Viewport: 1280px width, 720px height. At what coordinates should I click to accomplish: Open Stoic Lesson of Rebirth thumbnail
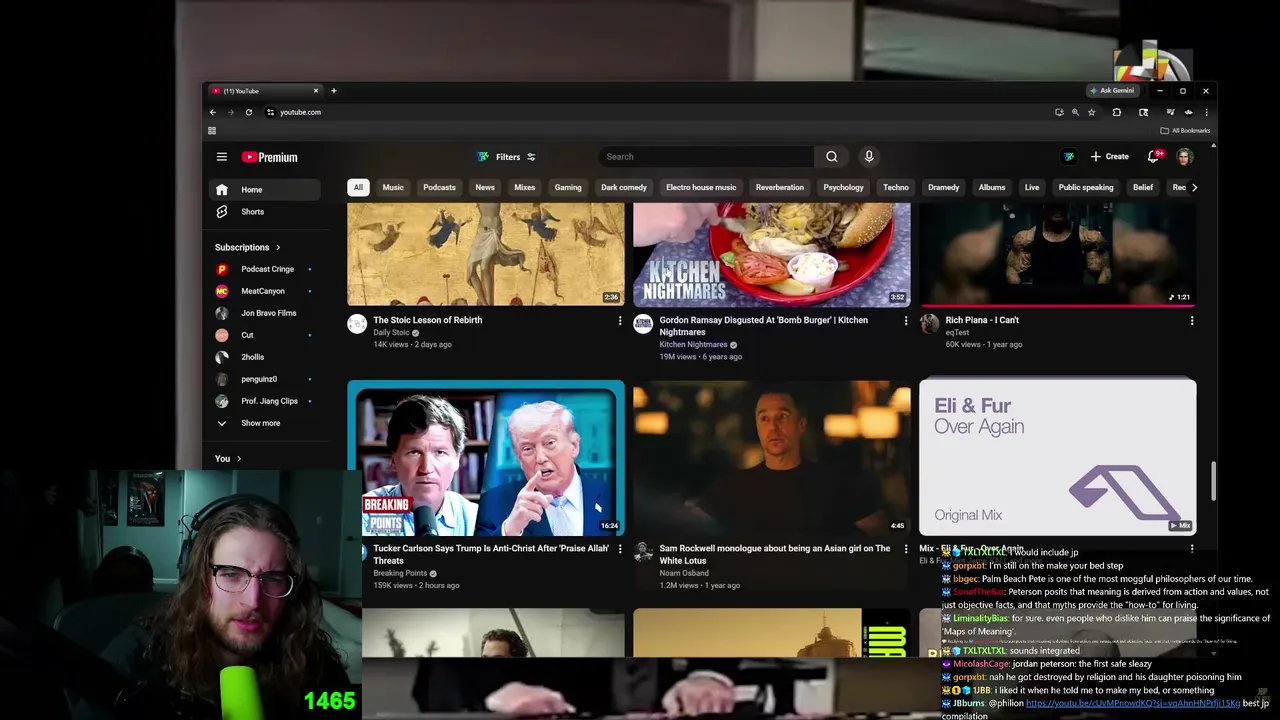tap(486, 254)
